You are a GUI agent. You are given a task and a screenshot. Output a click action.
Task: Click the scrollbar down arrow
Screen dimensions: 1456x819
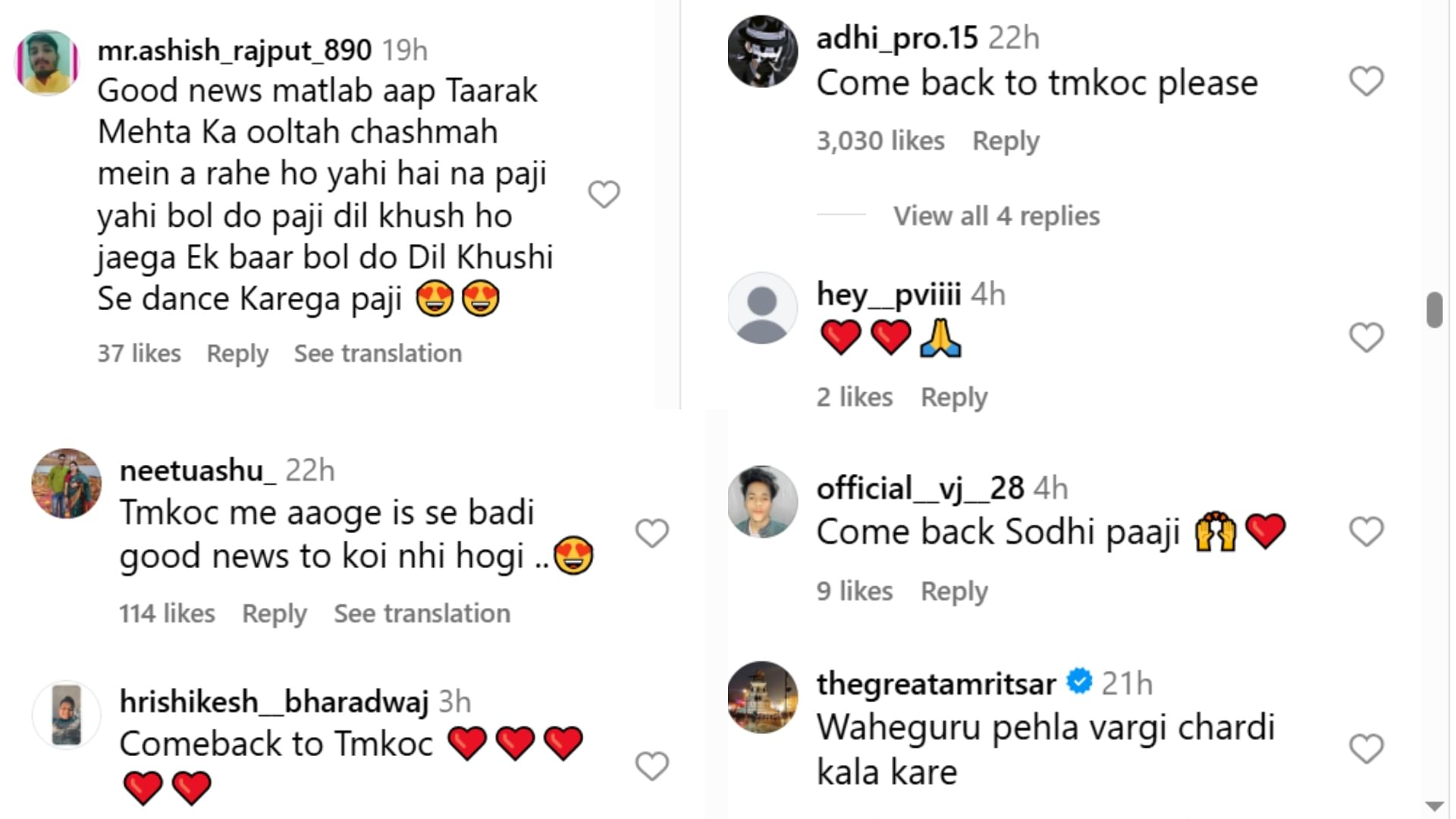tap(1433, 806)
